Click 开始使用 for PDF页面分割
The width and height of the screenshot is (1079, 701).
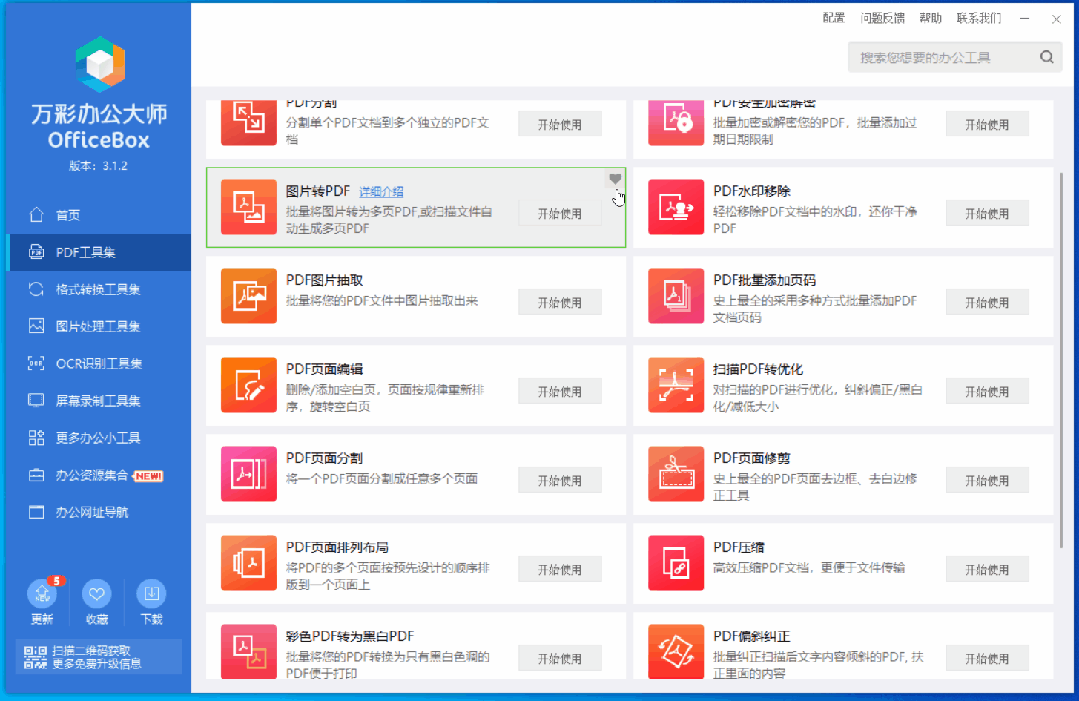tap(559, 480)
